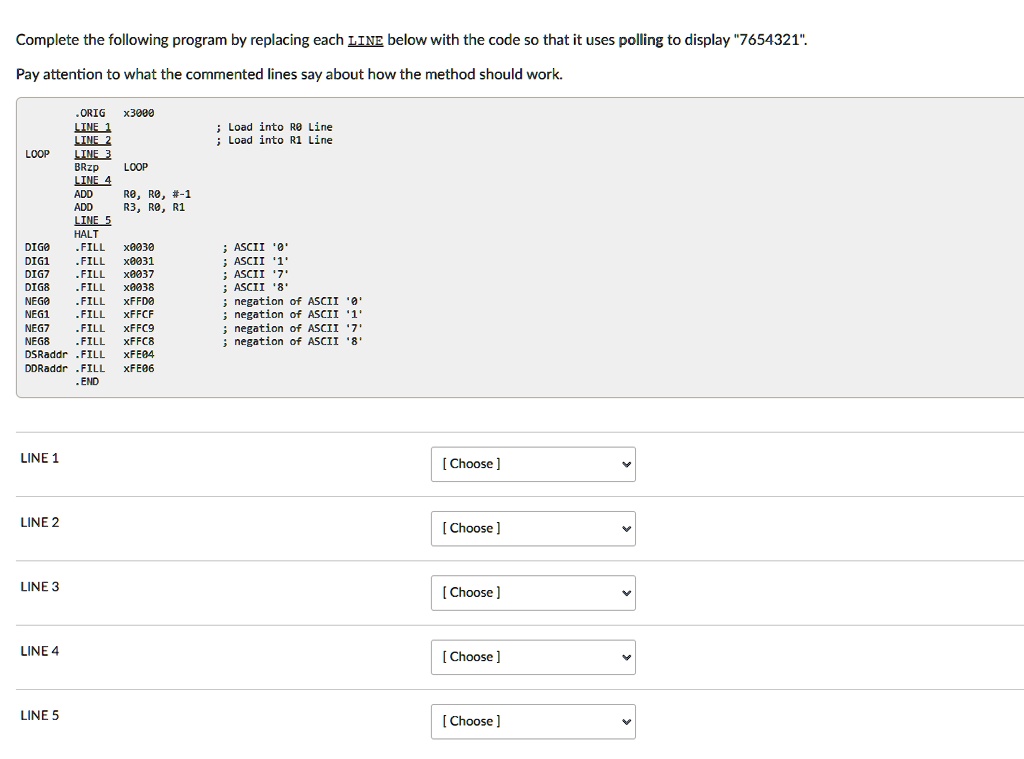This screenshot has height=759, width=1024.
Task: Click the LINE 4 row label
Action: 38,651
